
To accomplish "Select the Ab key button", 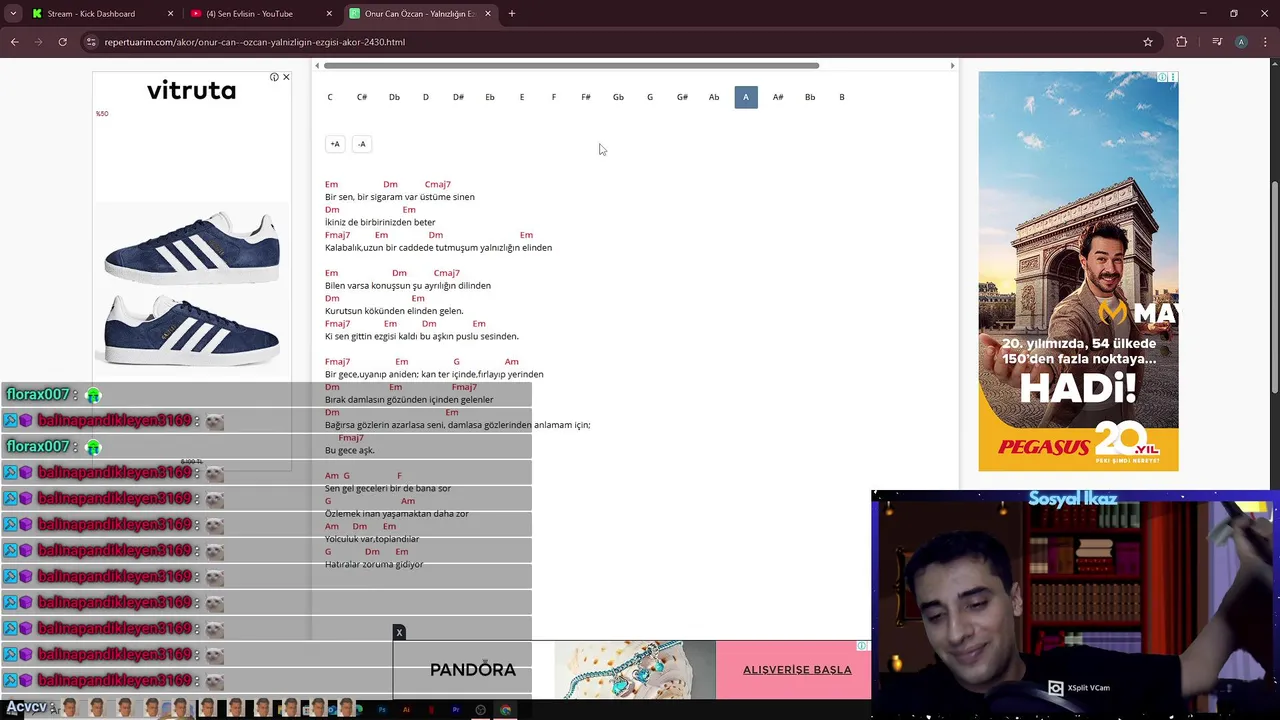I will coord(714,97).
